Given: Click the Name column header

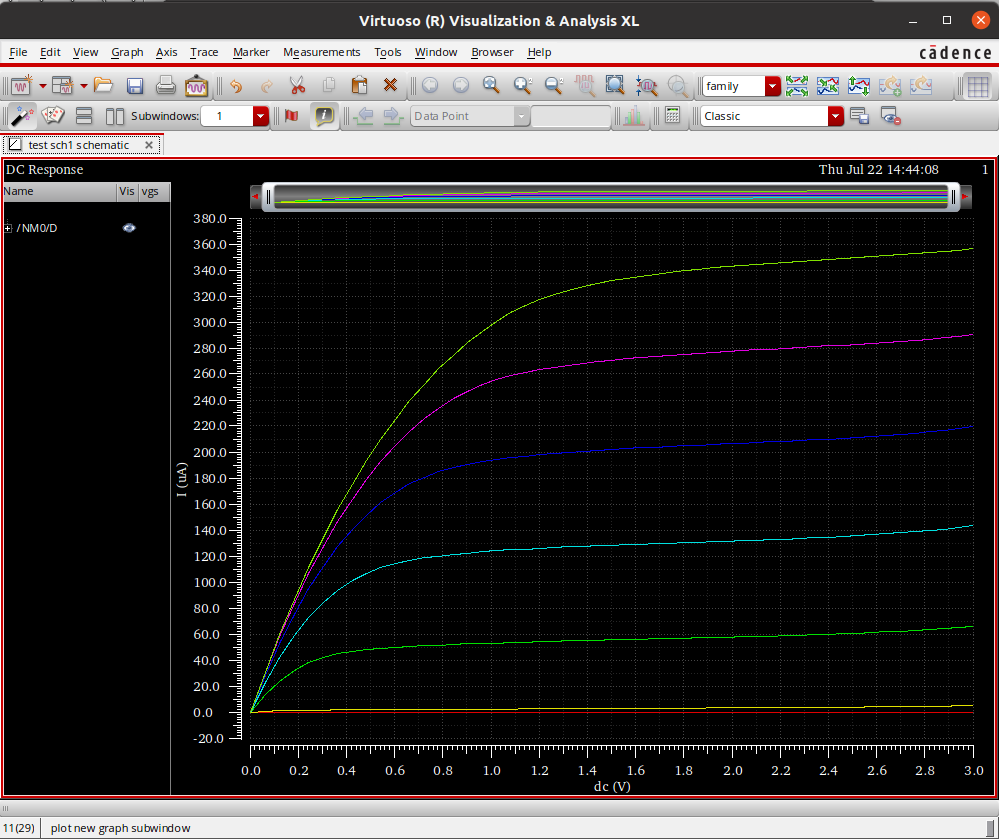Looking at the screenshot, I should click(x=60, y=192).
